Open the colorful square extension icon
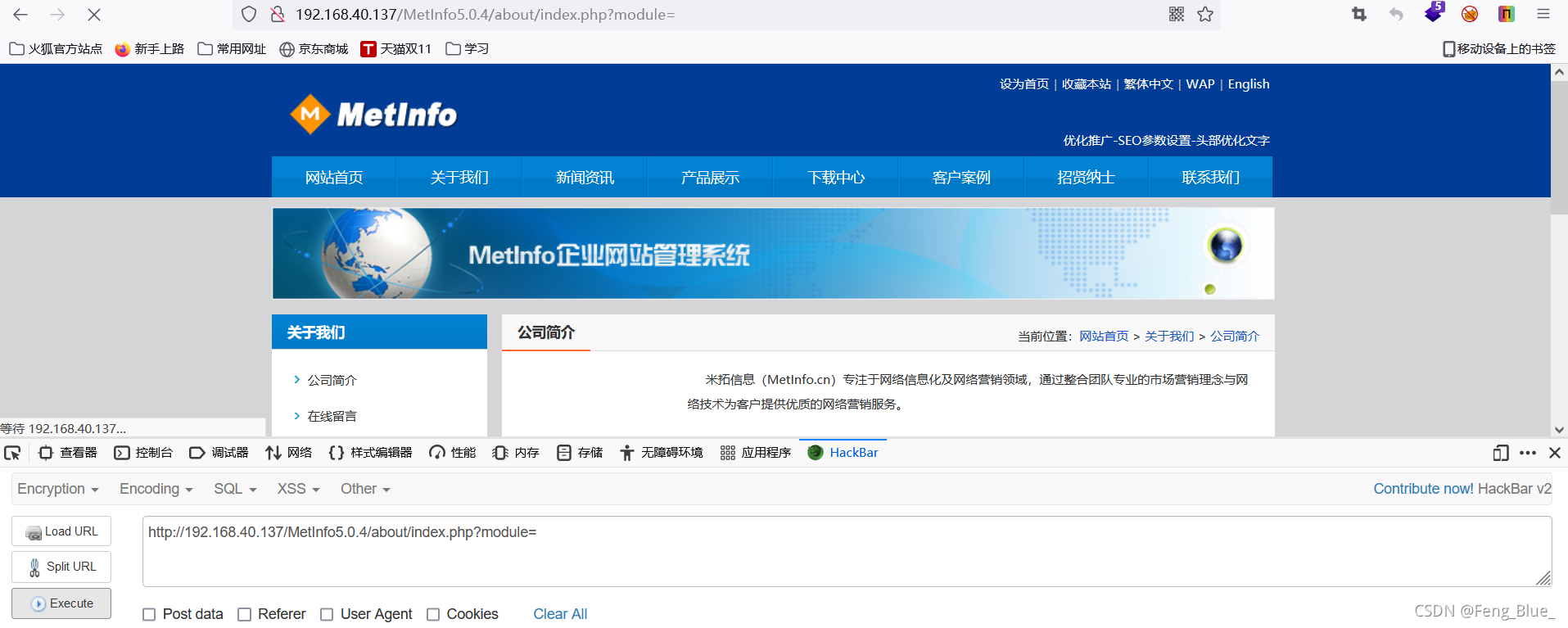 click(1507, 14)
